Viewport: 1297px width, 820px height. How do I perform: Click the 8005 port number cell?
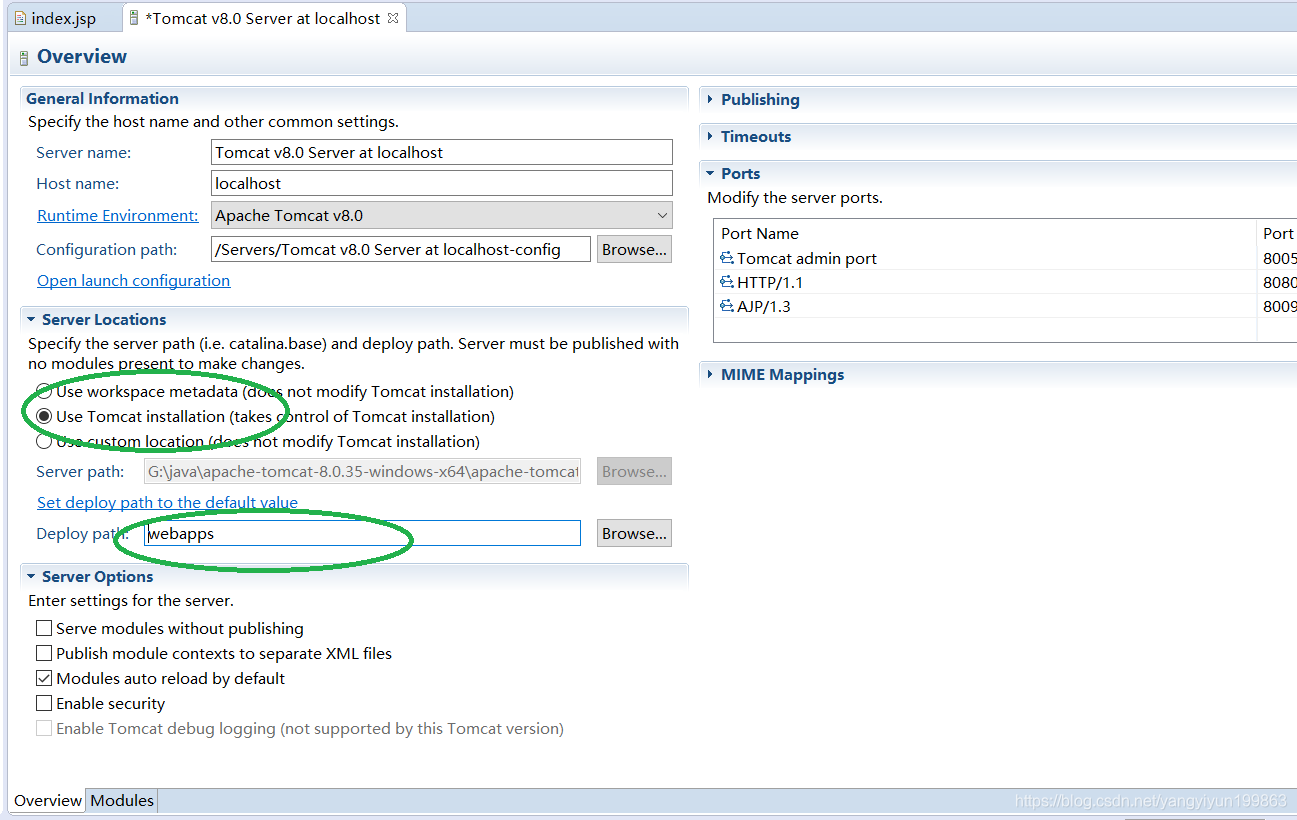1279,258
